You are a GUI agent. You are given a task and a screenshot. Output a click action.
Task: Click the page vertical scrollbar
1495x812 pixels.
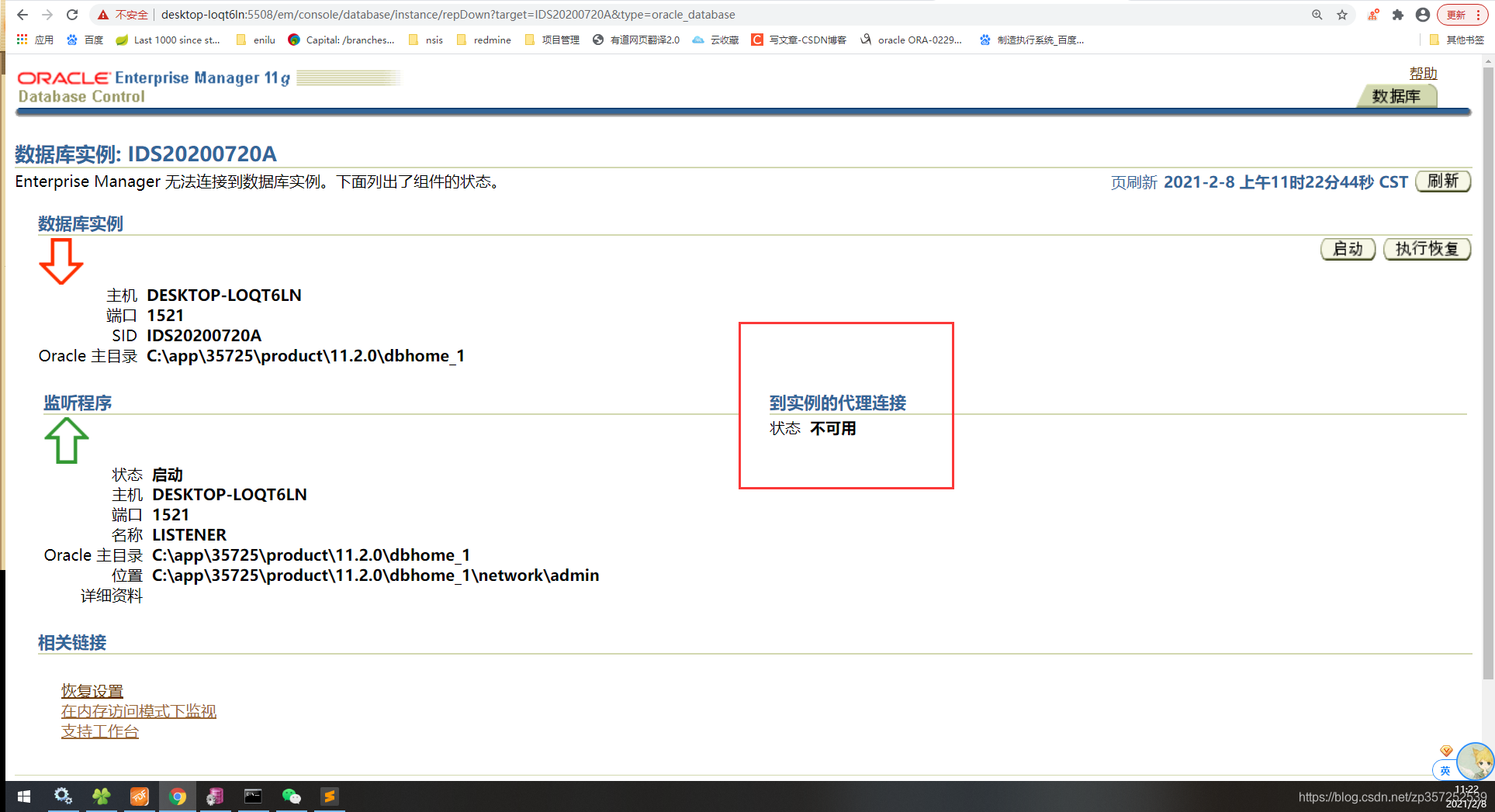(x=1488, y=372)
